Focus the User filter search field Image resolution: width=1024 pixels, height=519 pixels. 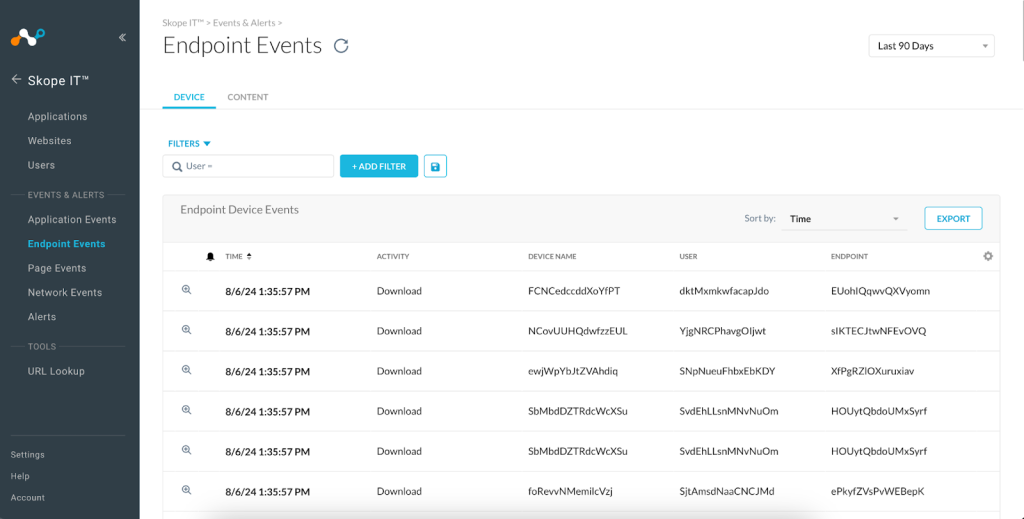click(x=248, y=166)
